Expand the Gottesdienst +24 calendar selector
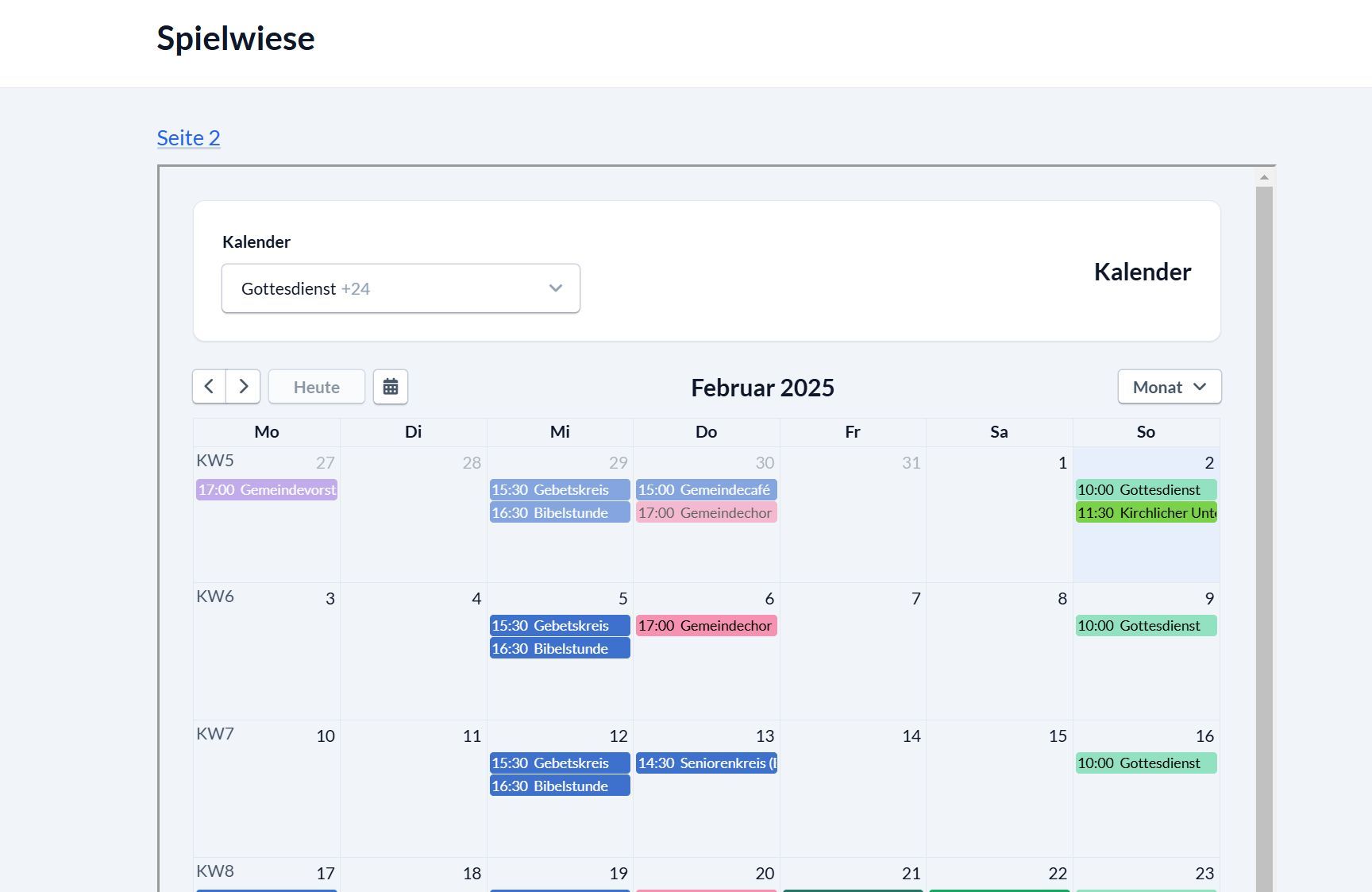 [x=401, y=288]
